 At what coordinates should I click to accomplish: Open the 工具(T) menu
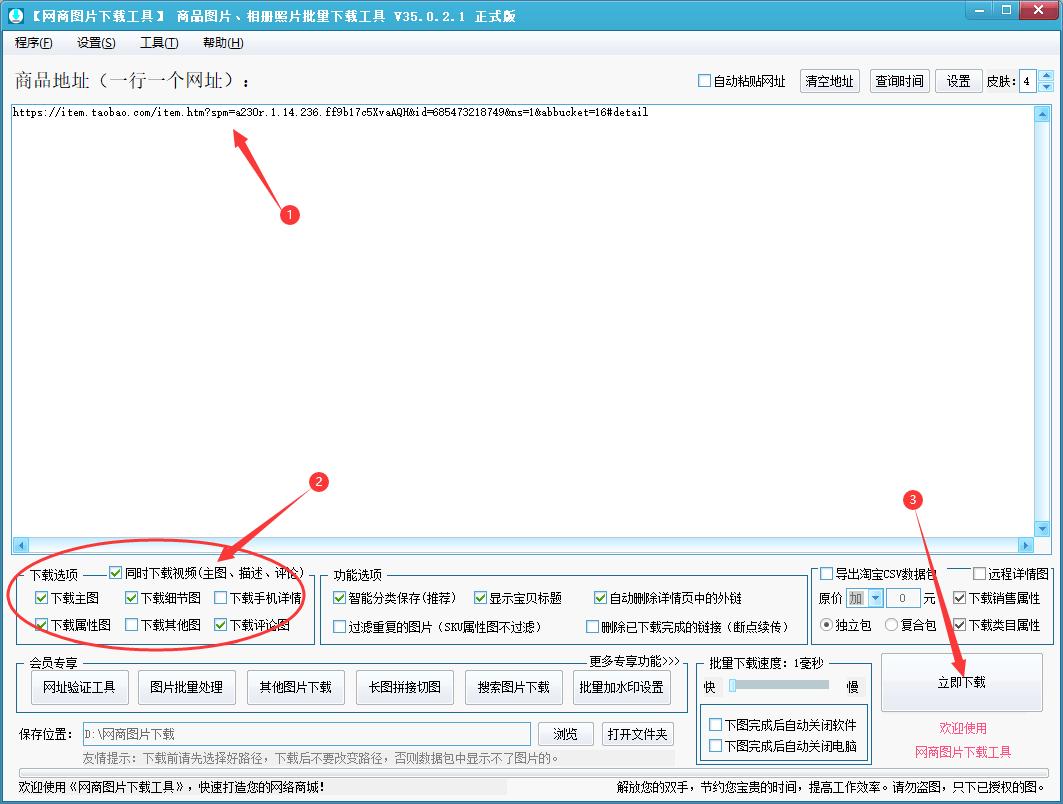pos(157,43)
